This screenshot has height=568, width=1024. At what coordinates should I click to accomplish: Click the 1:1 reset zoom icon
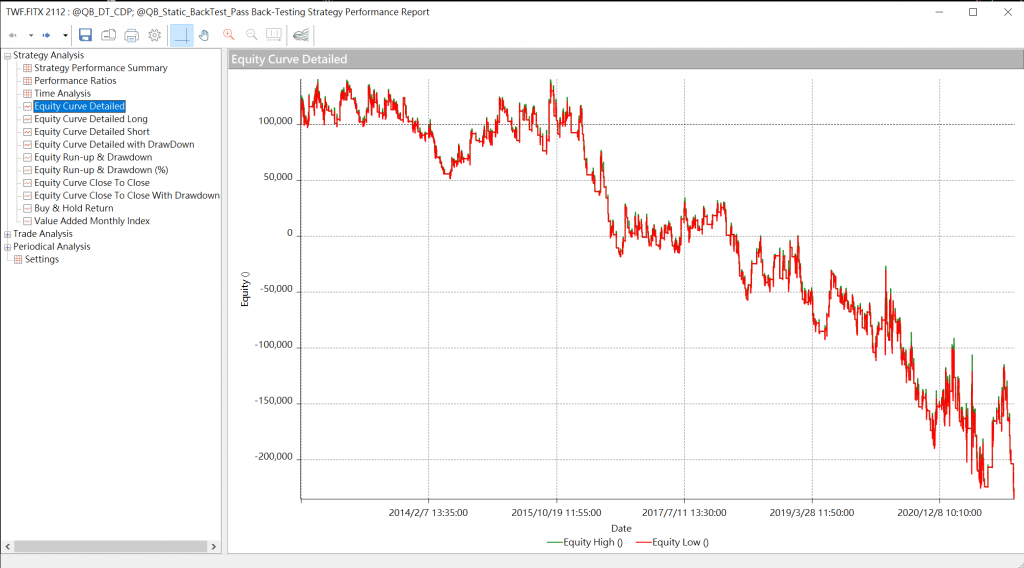273,35
